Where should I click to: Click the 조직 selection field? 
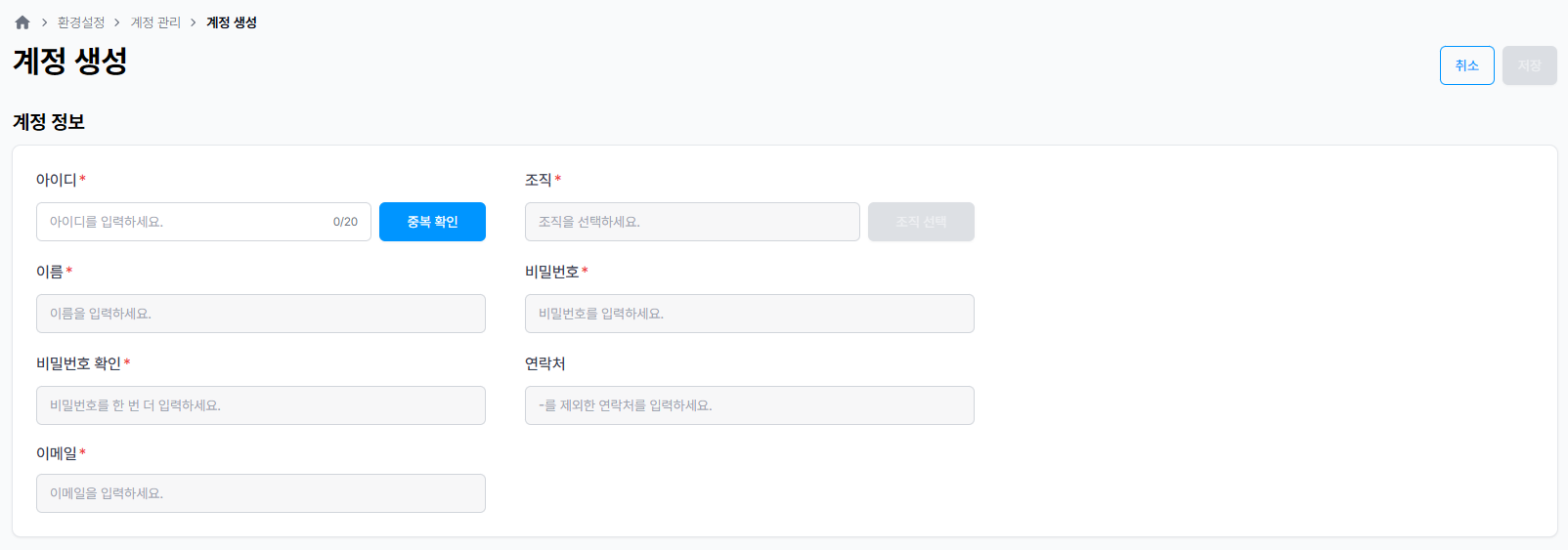click(692, 222)
